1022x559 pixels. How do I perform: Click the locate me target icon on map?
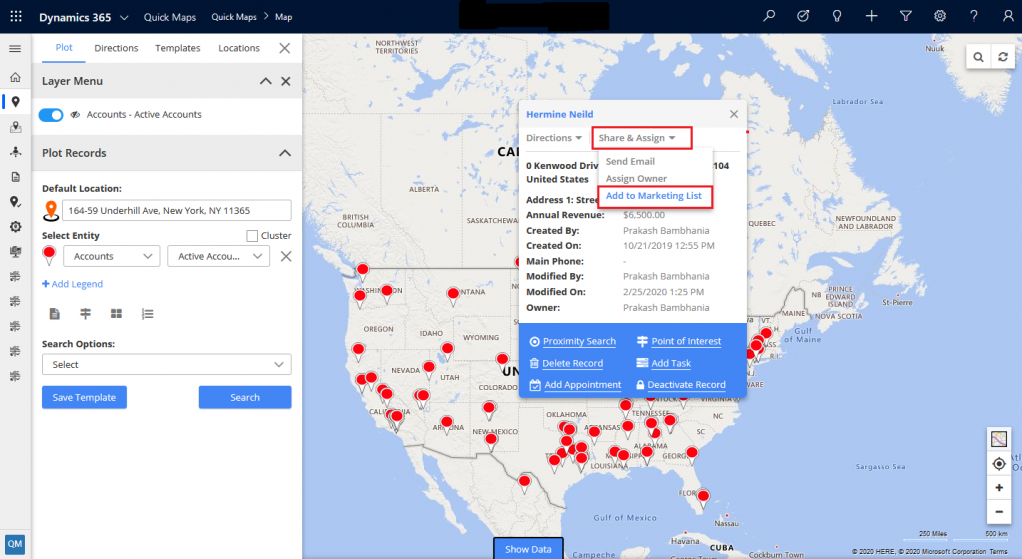tap(999, 464)
